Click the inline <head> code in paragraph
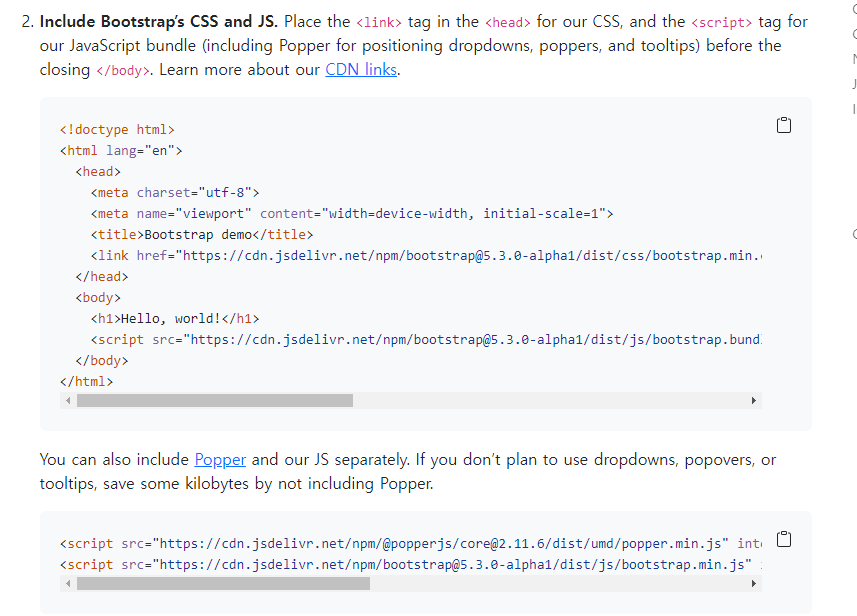The width and height of the screenshot is (857, 616). (508, 22)
